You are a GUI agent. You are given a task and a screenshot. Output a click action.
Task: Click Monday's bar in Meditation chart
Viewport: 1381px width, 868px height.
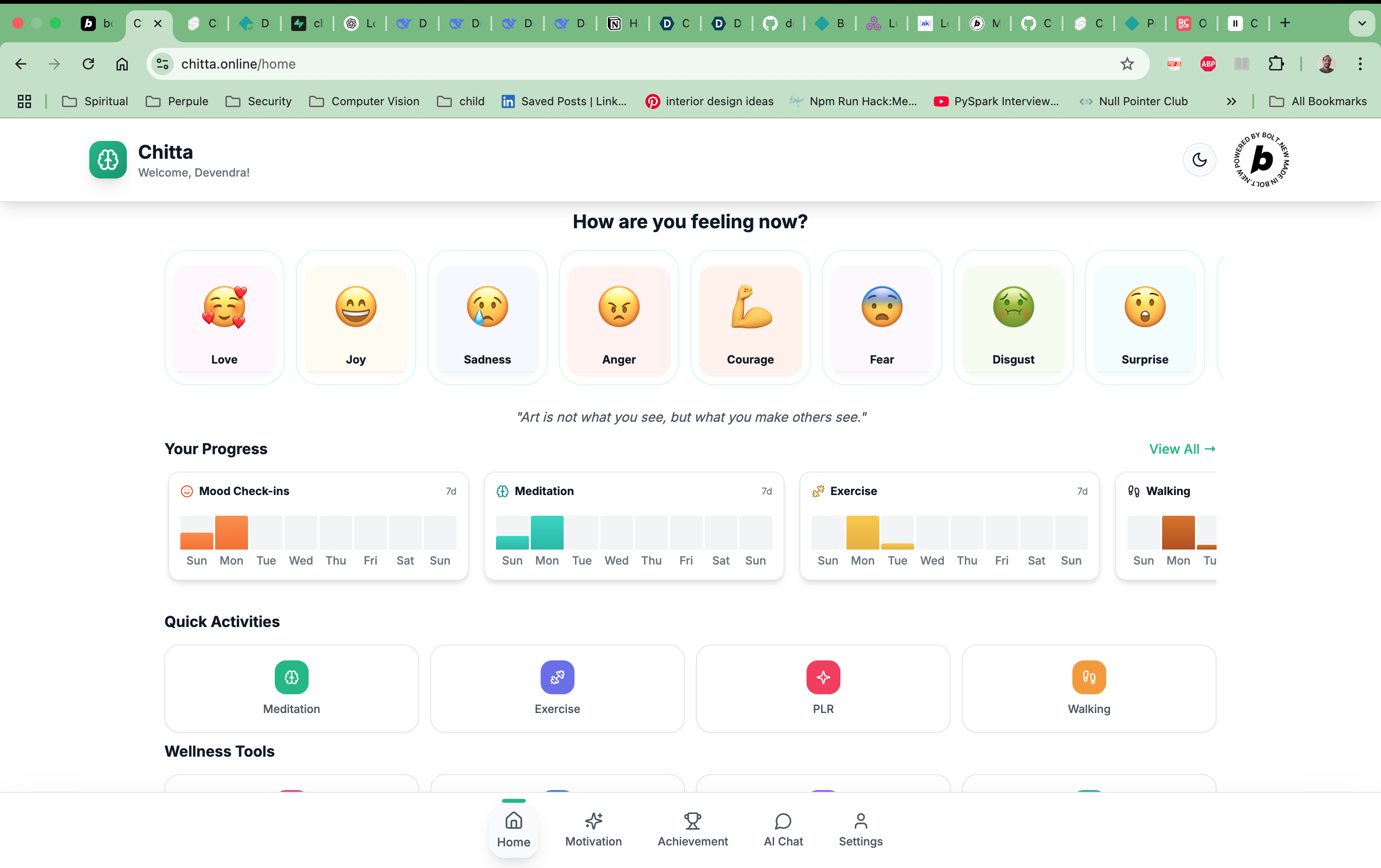[547, 532]
